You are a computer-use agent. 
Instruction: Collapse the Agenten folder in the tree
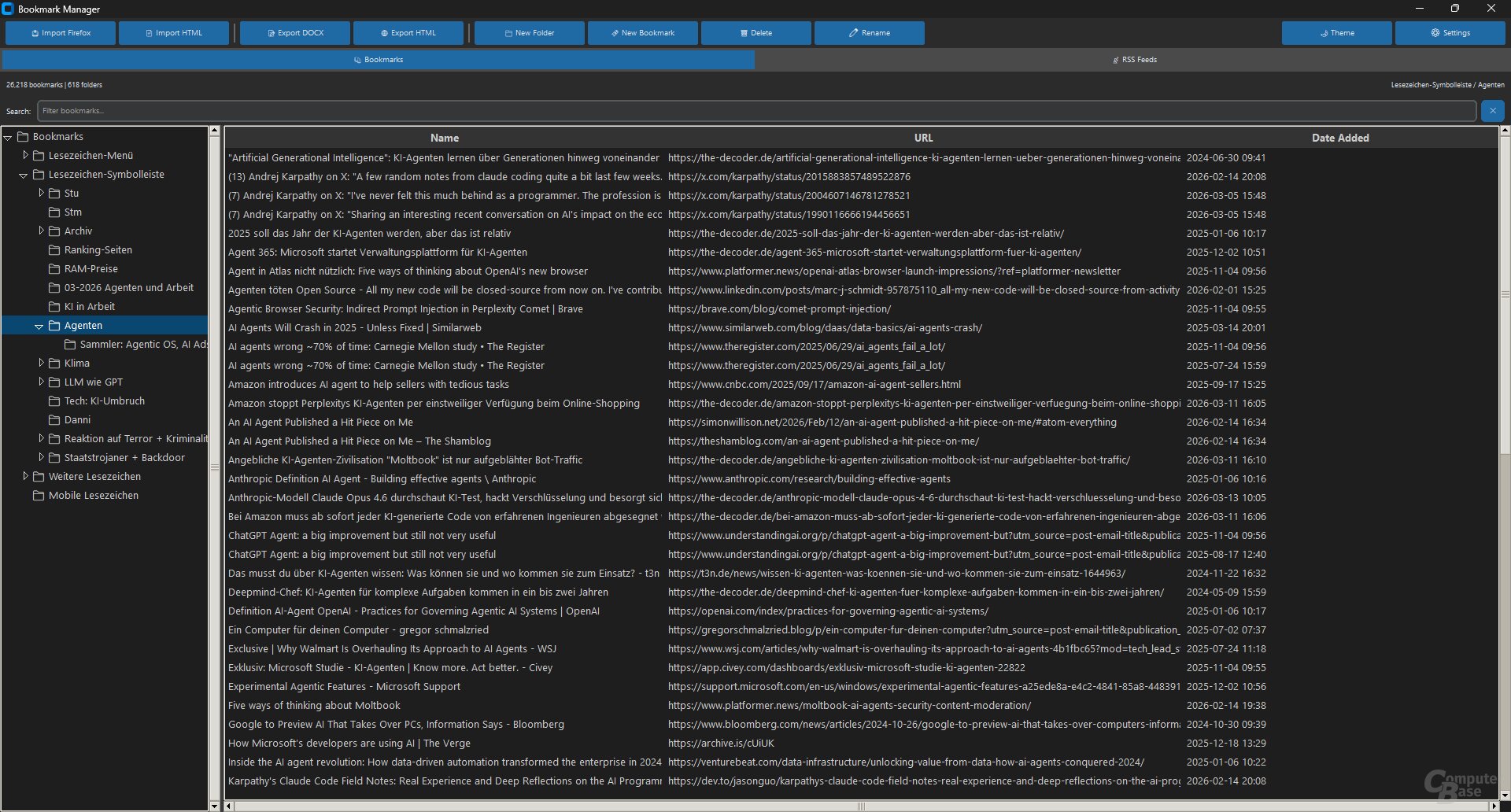coord(39,326)
